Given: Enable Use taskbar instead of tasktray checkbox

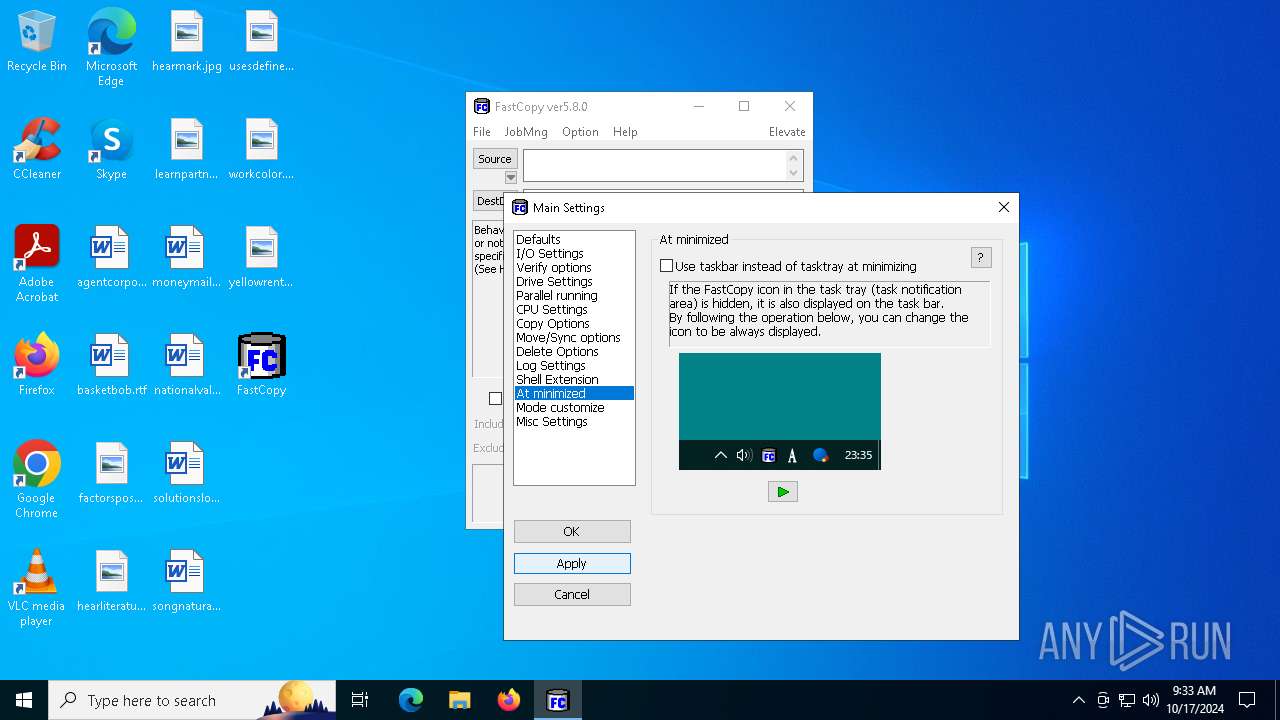Looking at the screenshot, I should coord(788,266).
